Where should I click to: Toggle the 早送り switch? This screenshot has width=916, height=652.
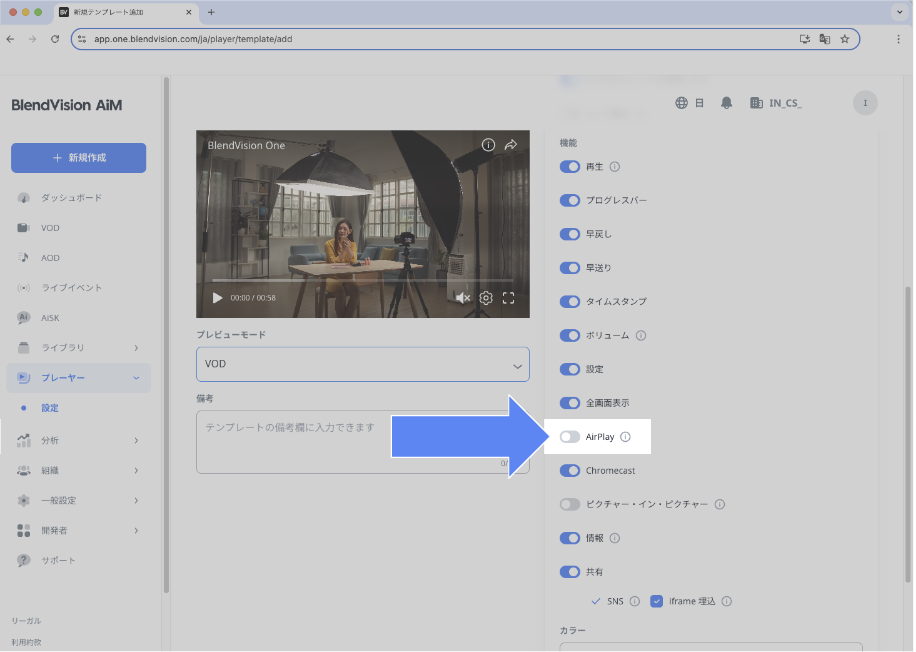tap(570, 268)
